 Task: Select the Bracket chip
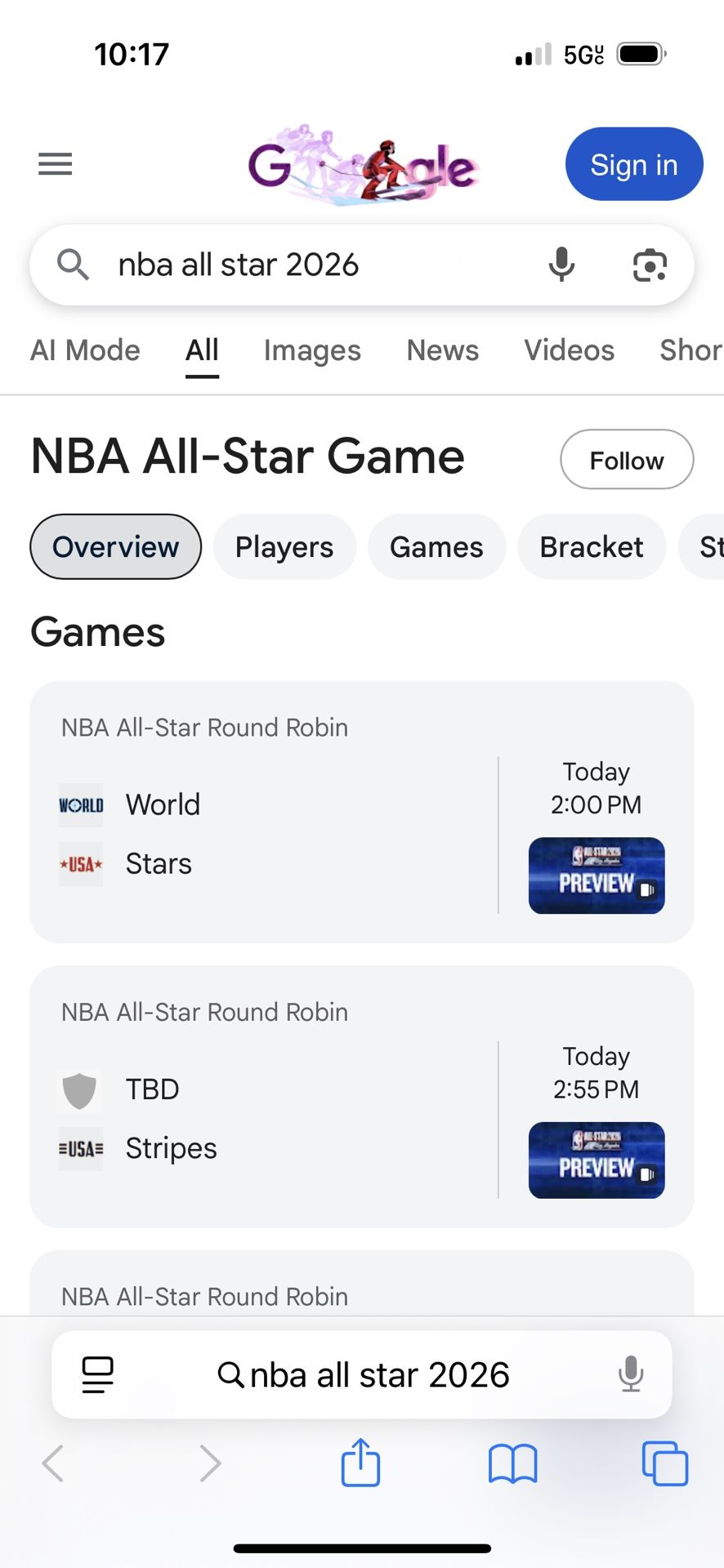pos(592,547)
